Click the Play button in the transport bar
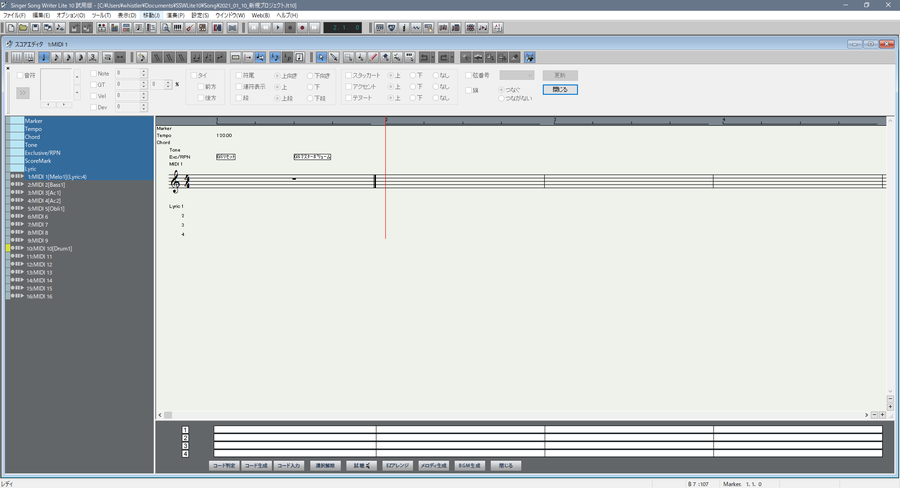900x488 pixels. 277,27
